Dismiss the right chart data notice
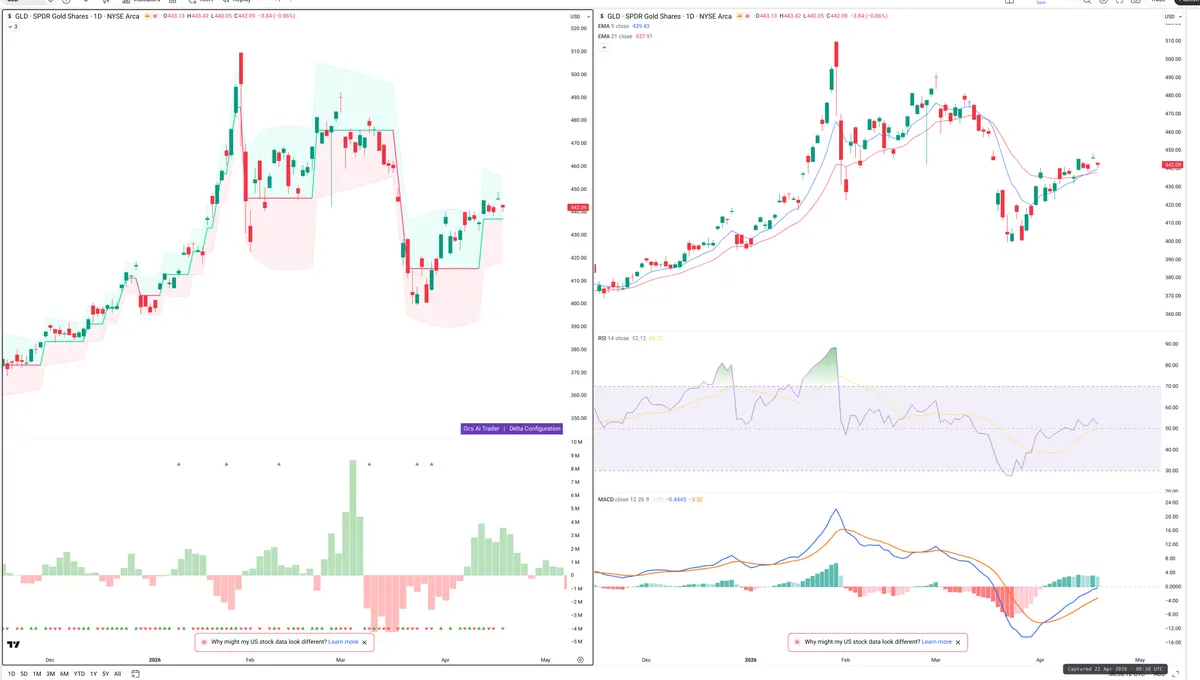This screenshot has height=680, width=1200. [958, 642]
